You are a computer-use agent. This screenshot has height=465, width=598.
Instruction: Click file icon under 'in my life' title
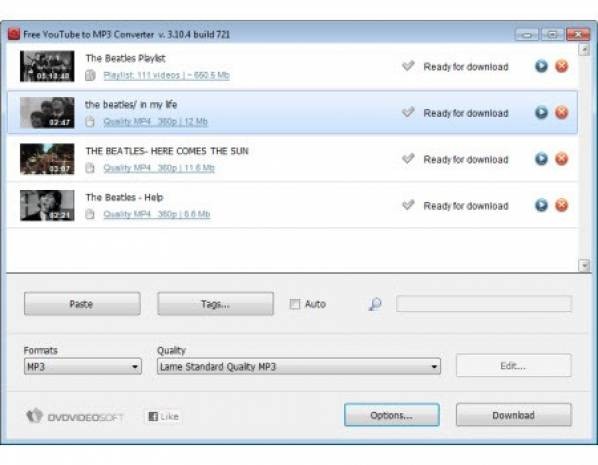point(90,122)
